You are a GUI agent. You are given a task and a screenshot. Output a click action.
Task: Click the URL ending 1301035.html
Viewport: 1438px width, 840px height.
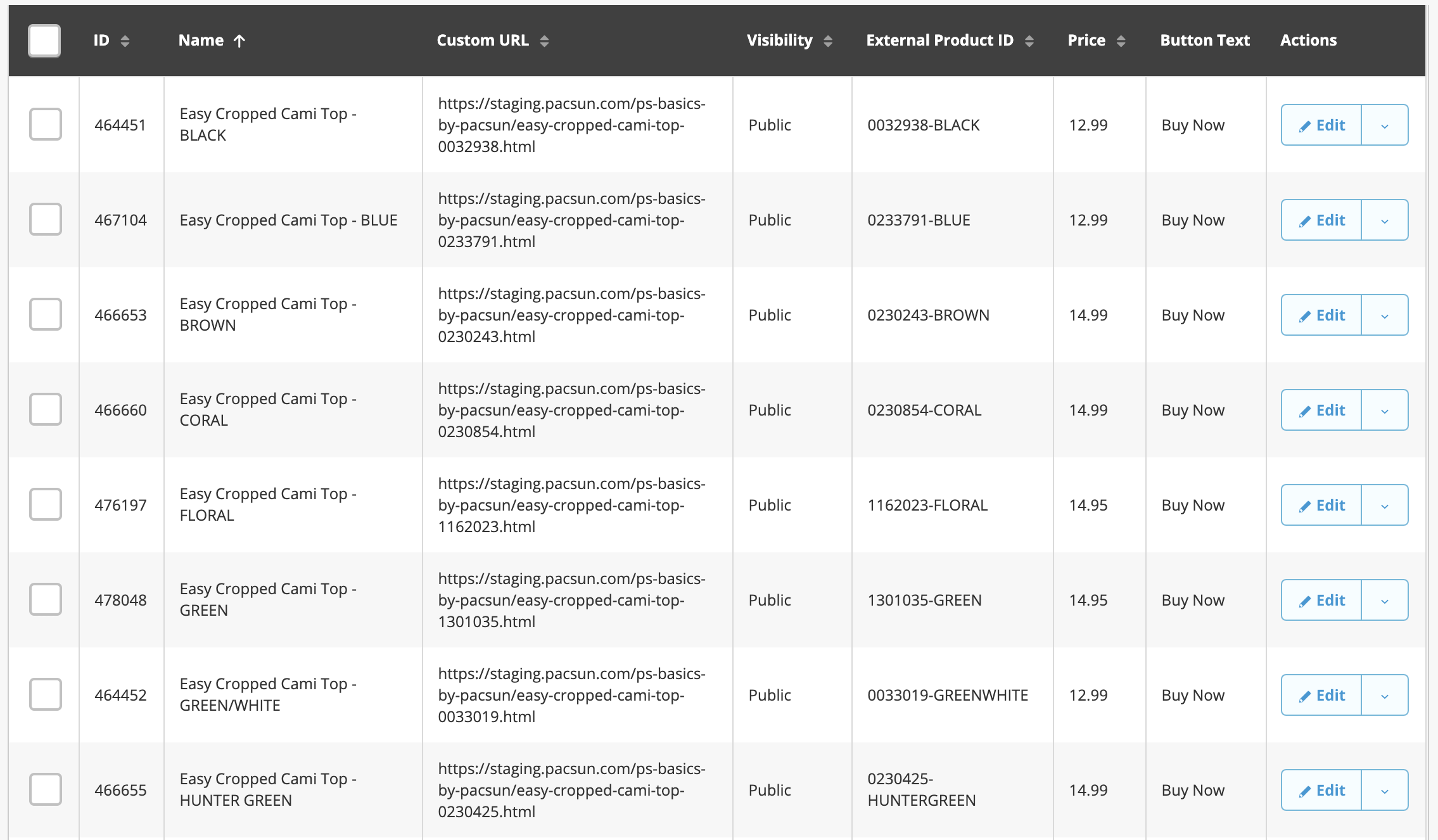[x=571, y=600]
